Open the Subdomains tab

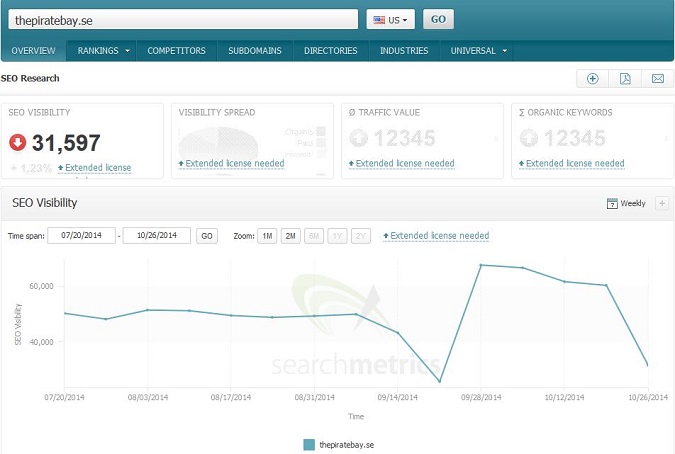pyautogui.click(x=254, y=50)
